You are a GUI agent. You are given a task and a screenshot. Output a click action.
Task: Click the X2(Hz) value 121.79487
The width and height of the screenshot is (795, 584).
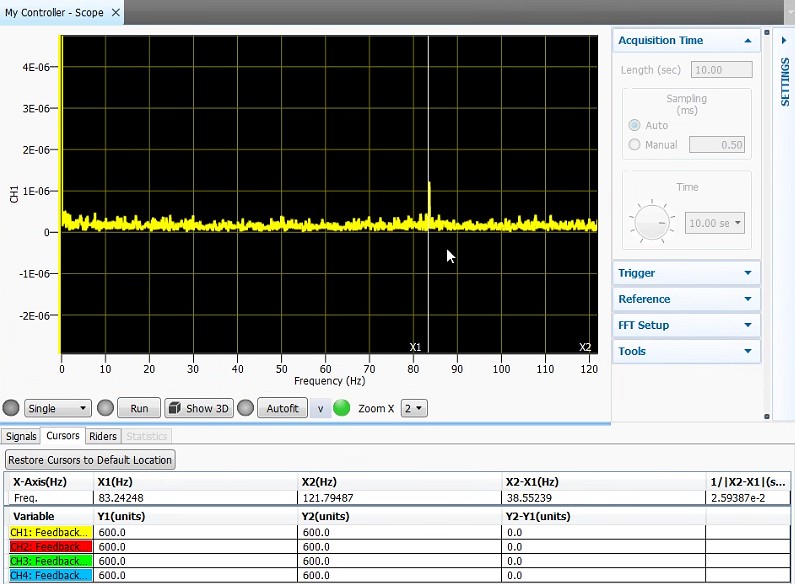(328, 498)
